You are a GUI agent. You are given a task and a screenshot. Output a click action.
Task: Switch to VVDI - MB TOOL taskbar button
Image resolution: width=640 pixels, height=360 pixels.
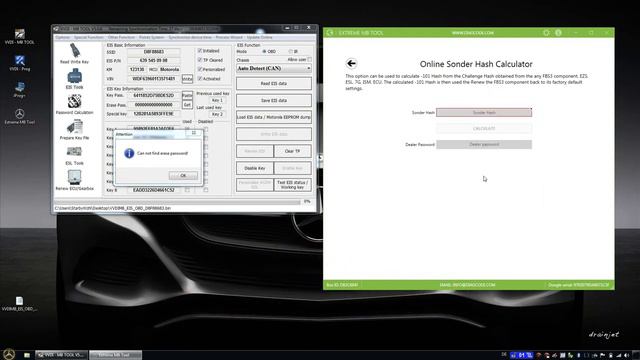click(x=61, y=355)
